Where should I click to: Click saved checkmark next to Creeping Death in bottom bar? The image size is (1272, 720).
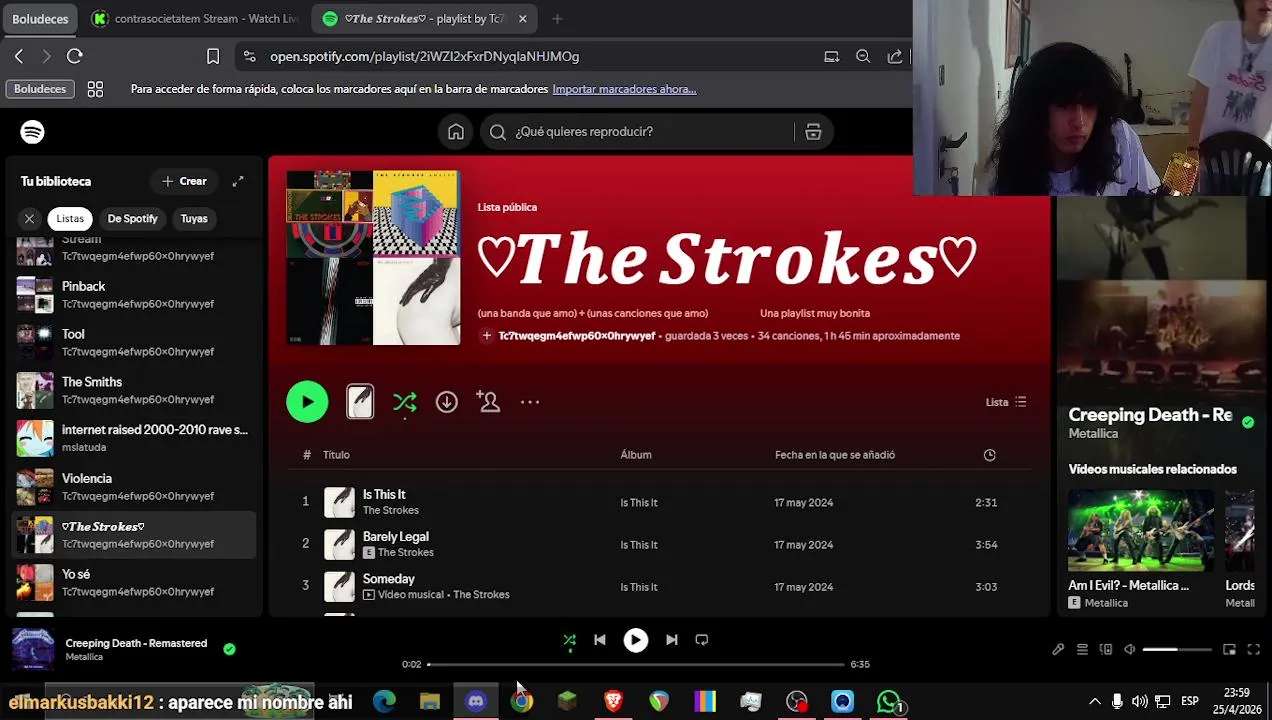coord(229,649)
